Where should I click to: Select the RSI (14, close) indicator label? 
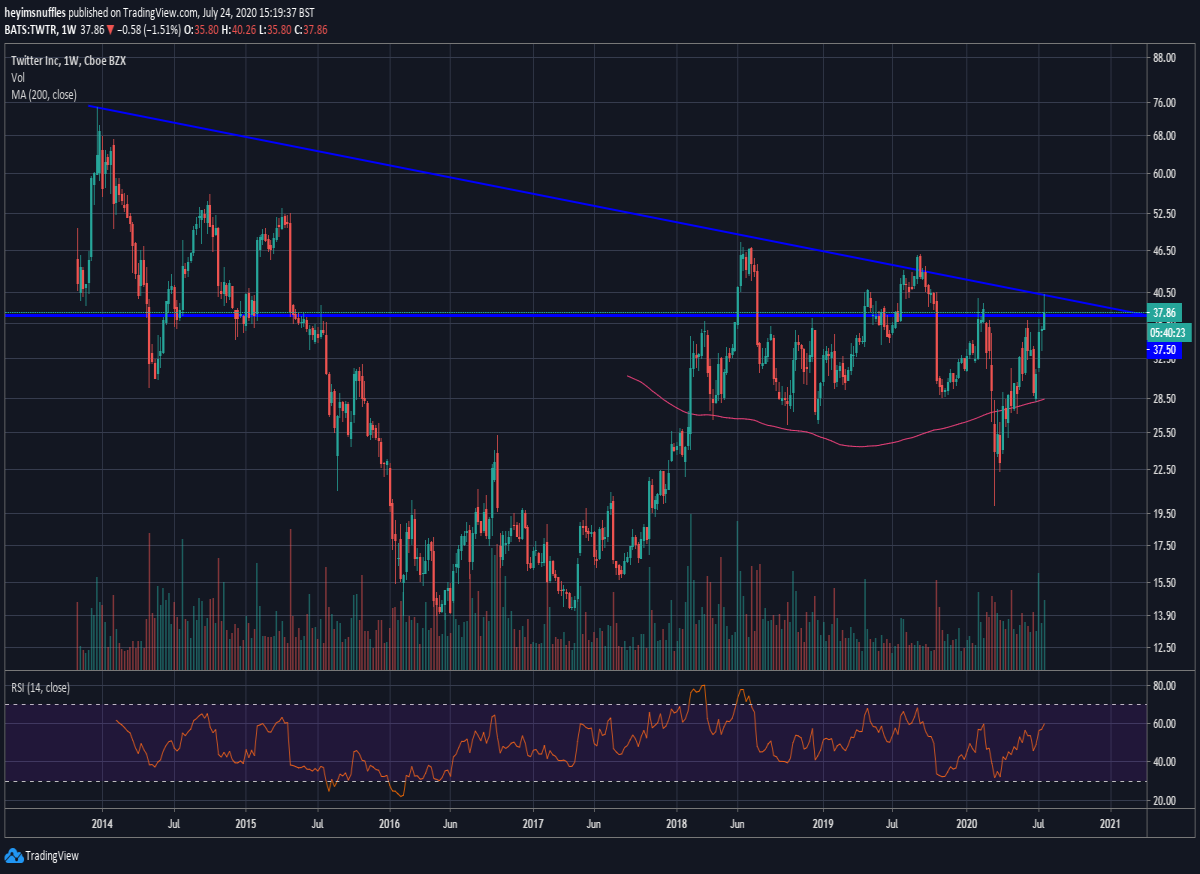click(x=41, y=687)
